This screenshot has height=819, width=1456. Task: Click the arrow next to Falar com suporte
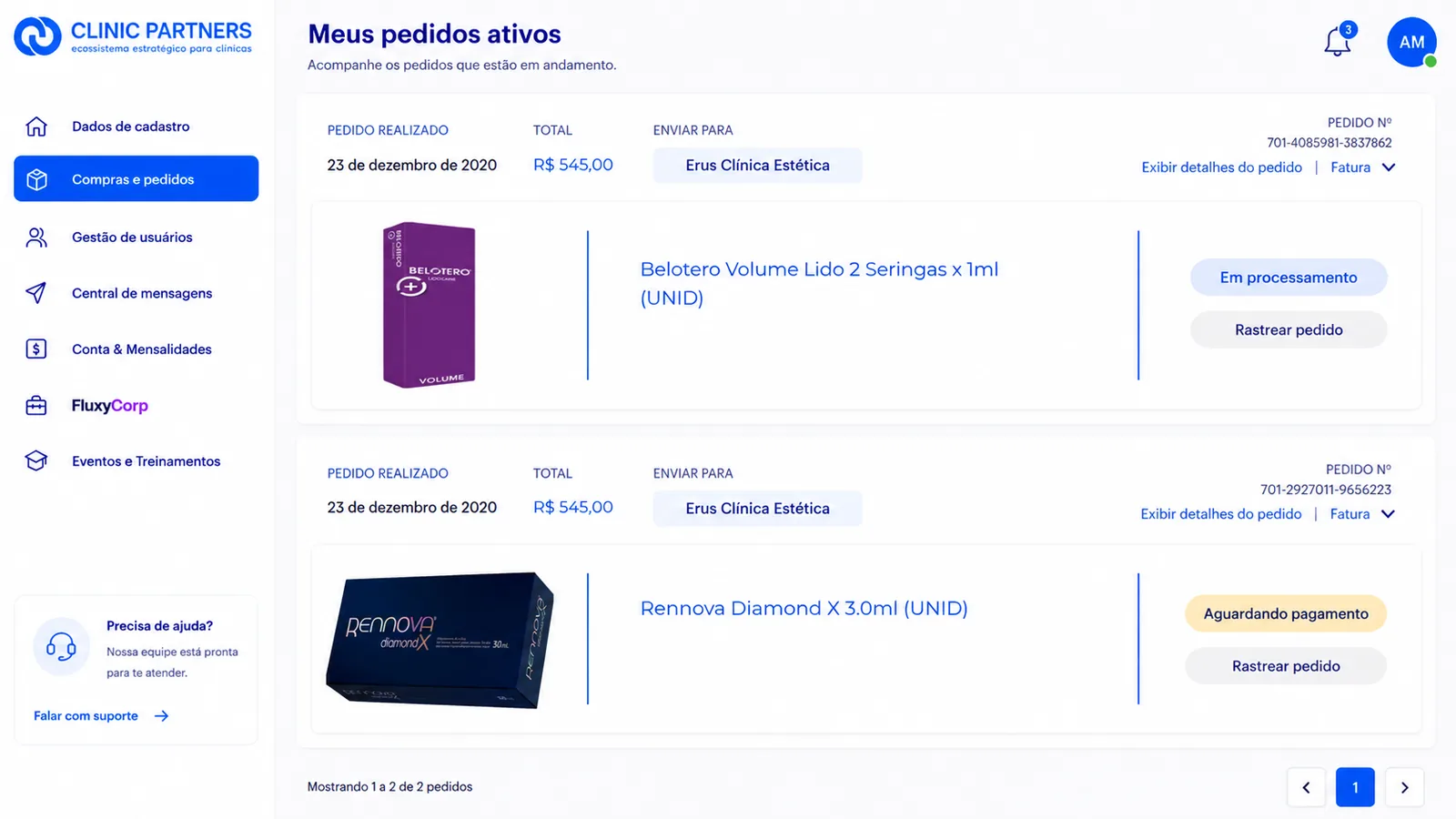point(161,716)
